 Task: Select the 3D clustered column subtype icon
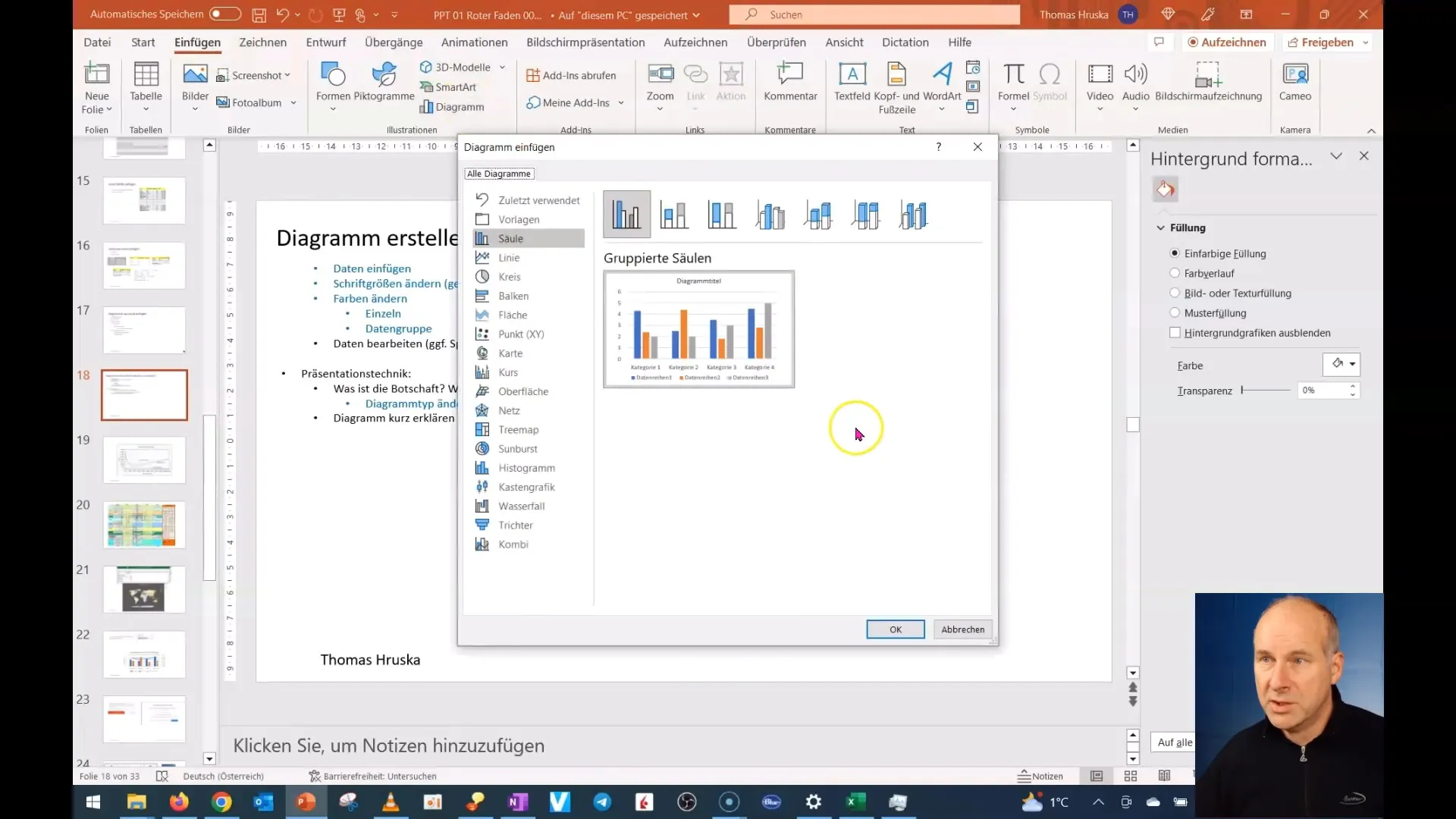(x=770, y=215)
